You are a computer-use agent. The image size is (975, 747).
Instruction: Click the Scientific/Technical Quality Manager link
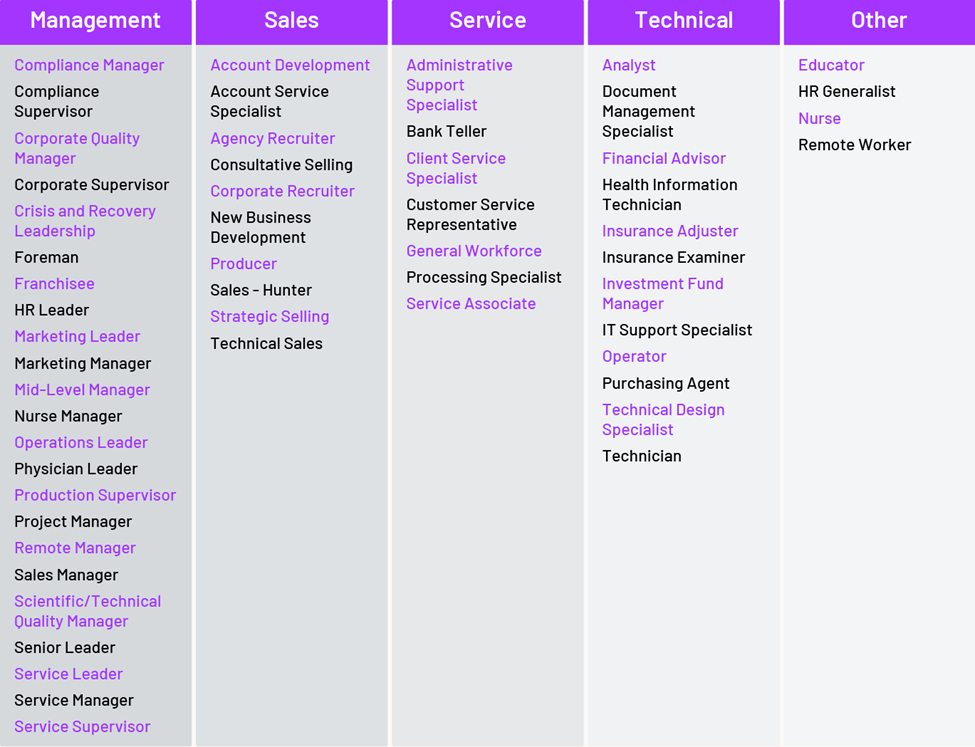pyautogui.click(x=87, y=611)
